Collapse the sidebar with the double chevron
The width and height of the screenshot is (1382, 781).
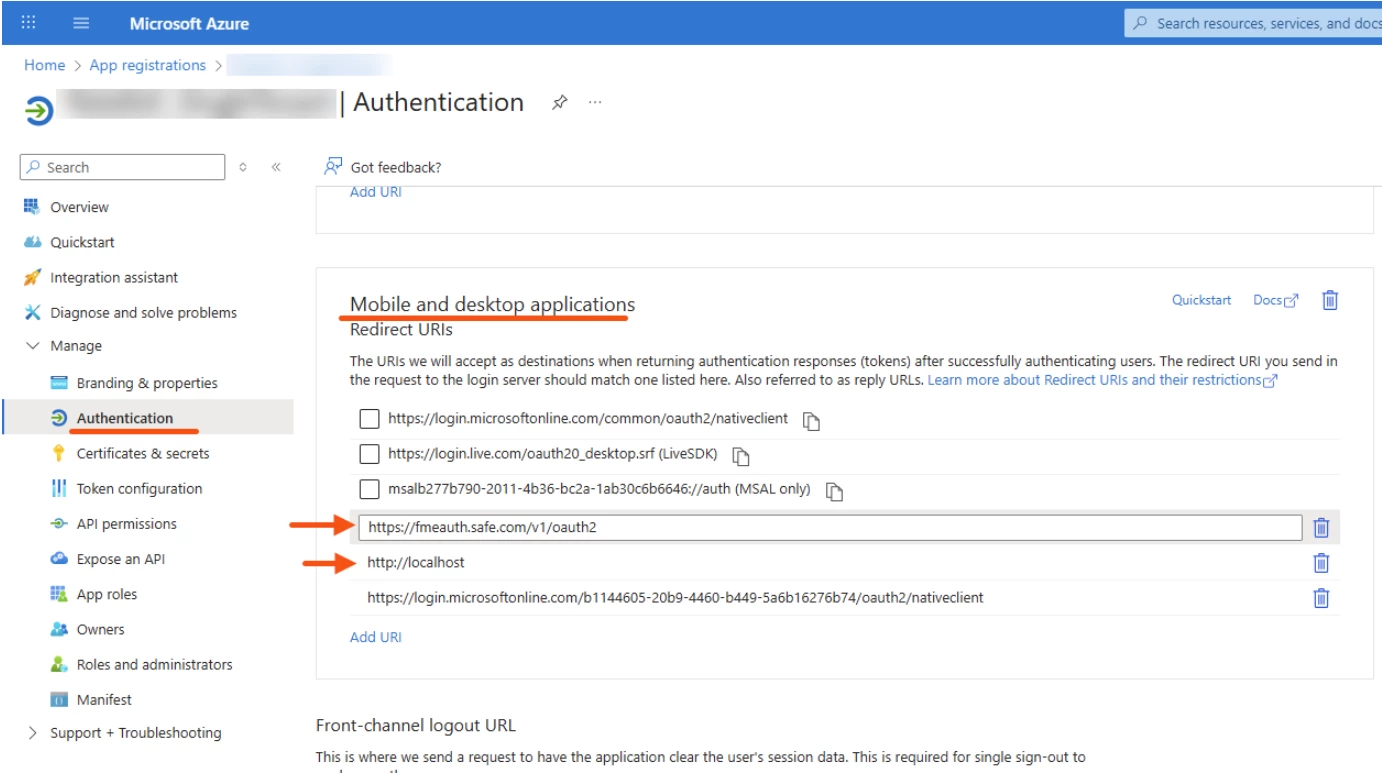pyautogui.click(x=276, y=167)
